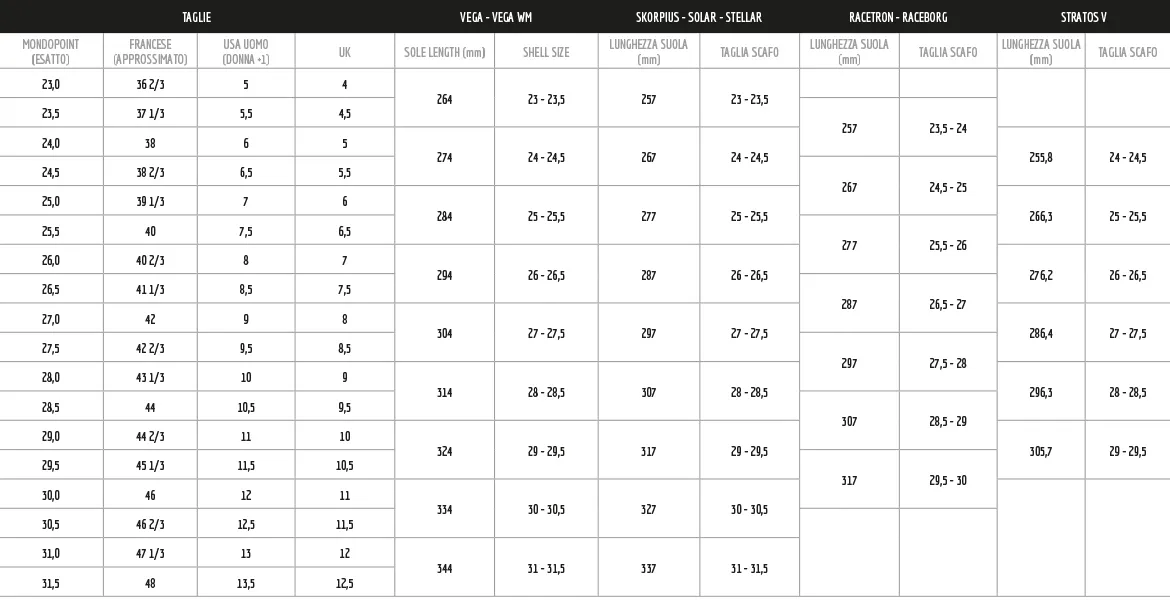Click the USA size 13,5 cell

tap(246, 584)
